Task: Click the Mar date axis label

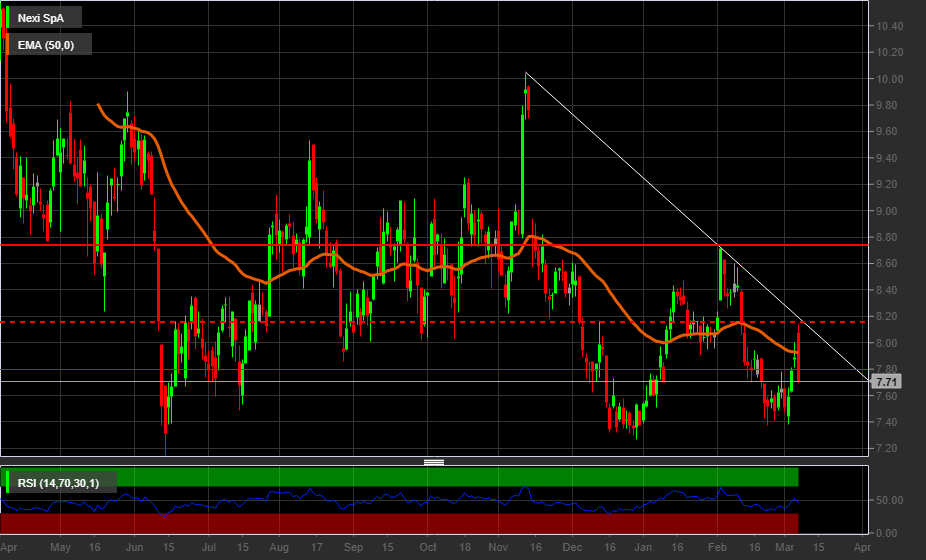Action: click(x=784, y=548)
